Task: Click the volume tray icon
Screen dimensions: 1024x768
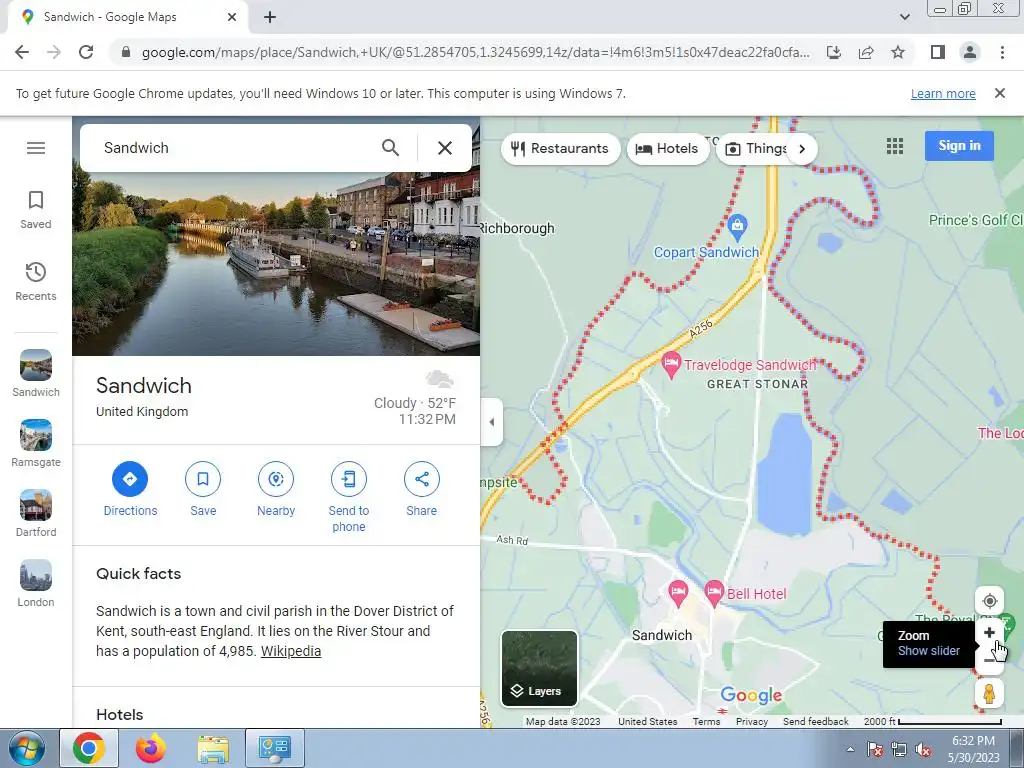Action: [923, 750]
